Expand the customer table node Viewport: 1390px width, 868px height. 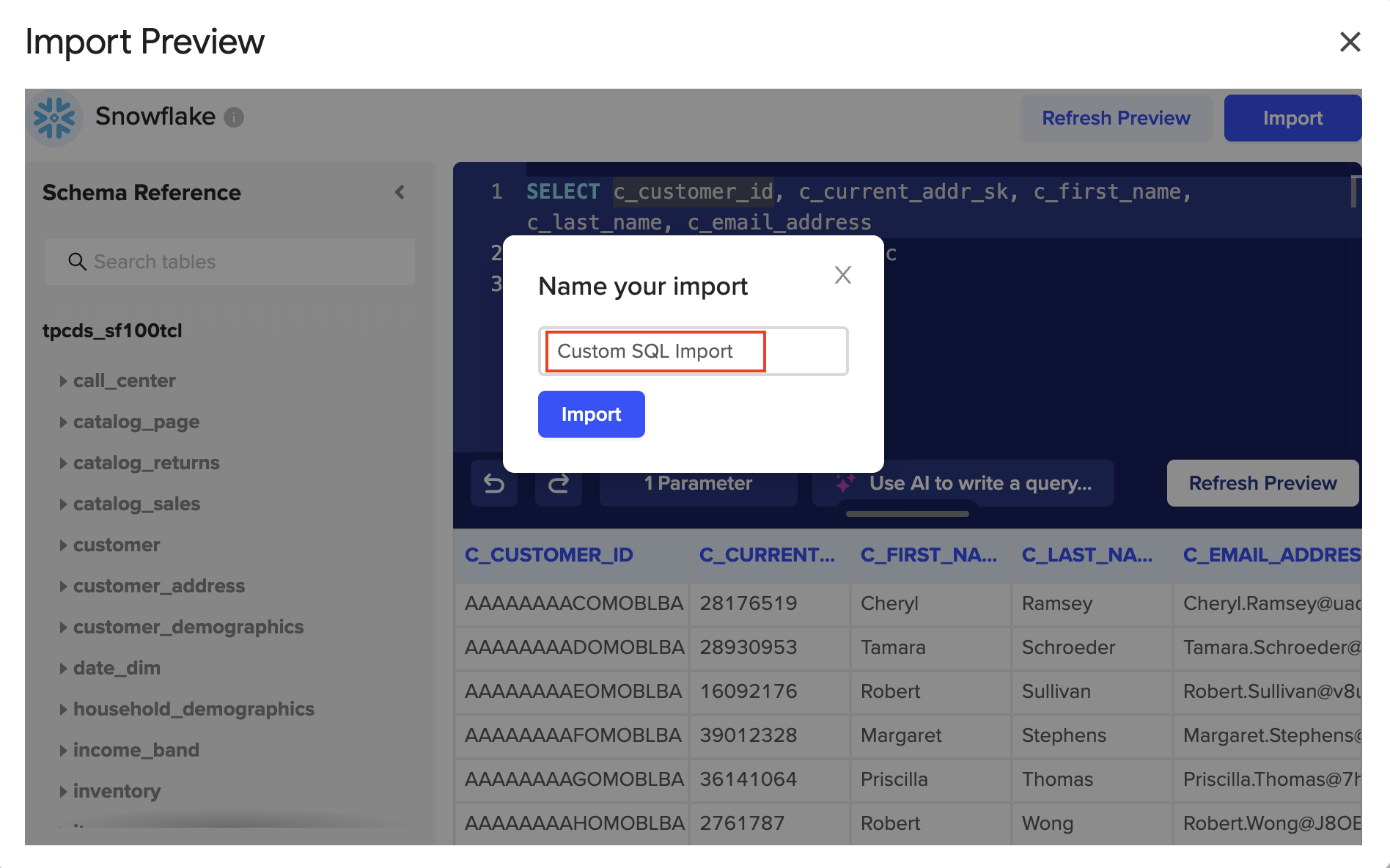[x=63, y=545]
